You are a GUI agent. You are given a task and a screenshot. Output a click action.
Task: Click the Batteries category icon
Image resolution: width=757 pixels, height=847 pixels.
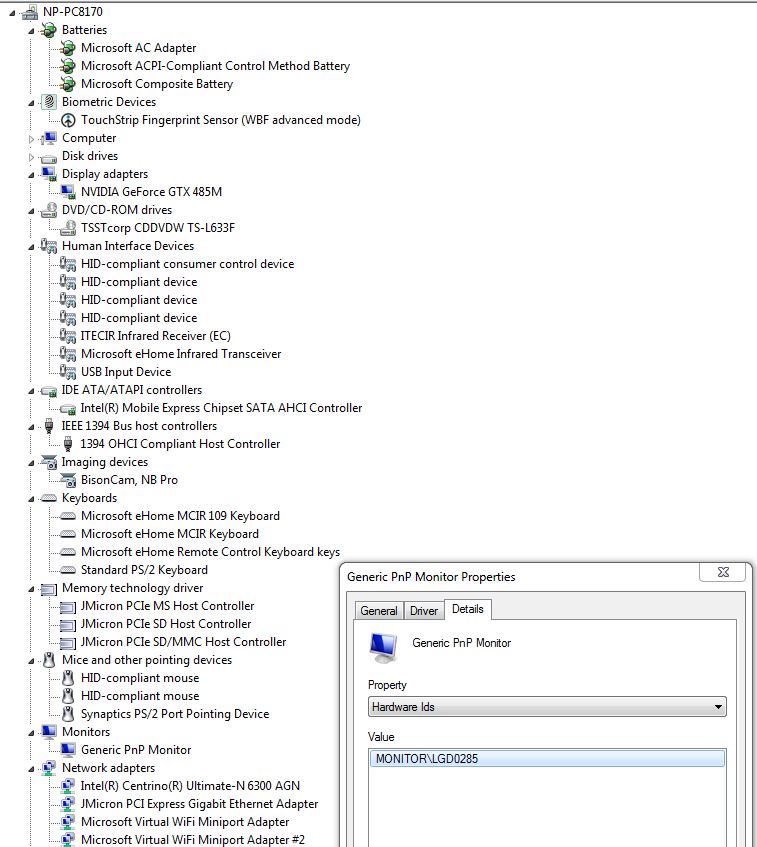49,30
